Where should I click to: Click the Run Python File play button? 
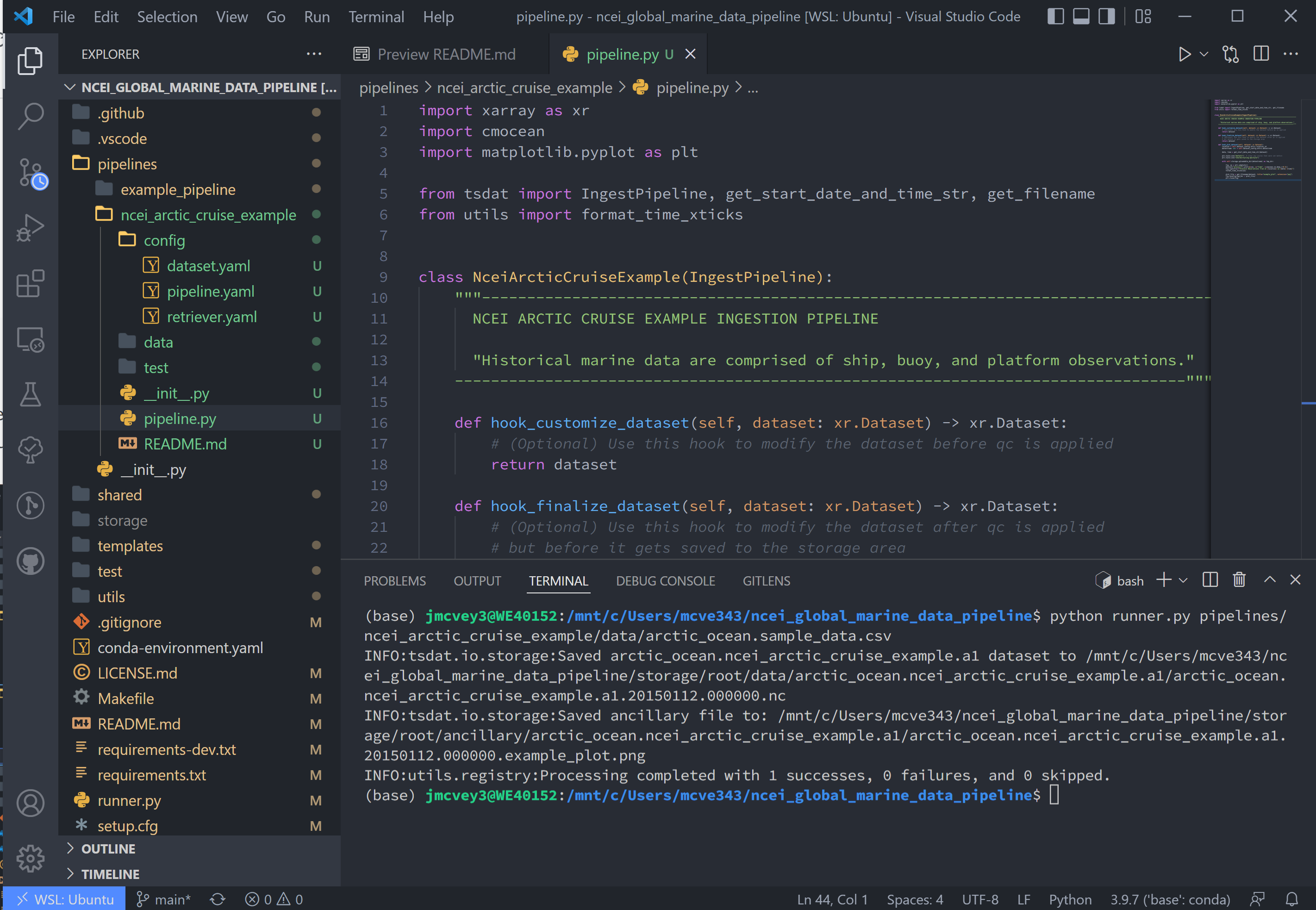point(1184,54)
